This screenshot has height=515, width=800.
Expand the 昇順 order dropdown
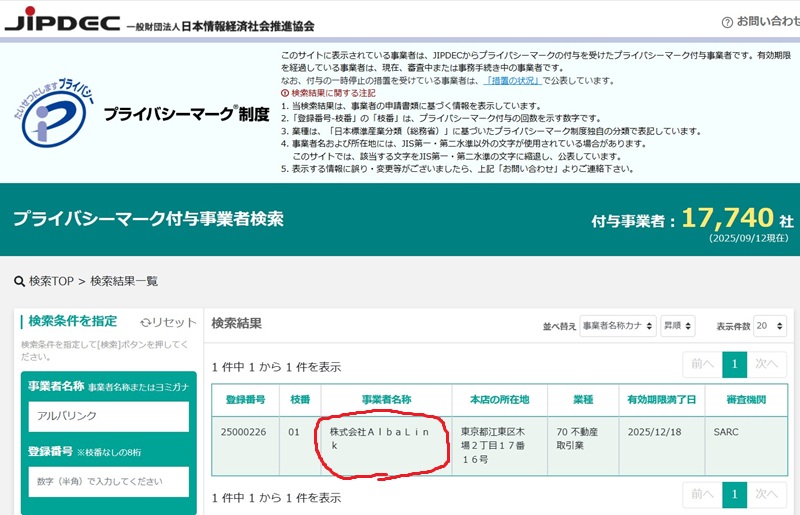(677, 326)
